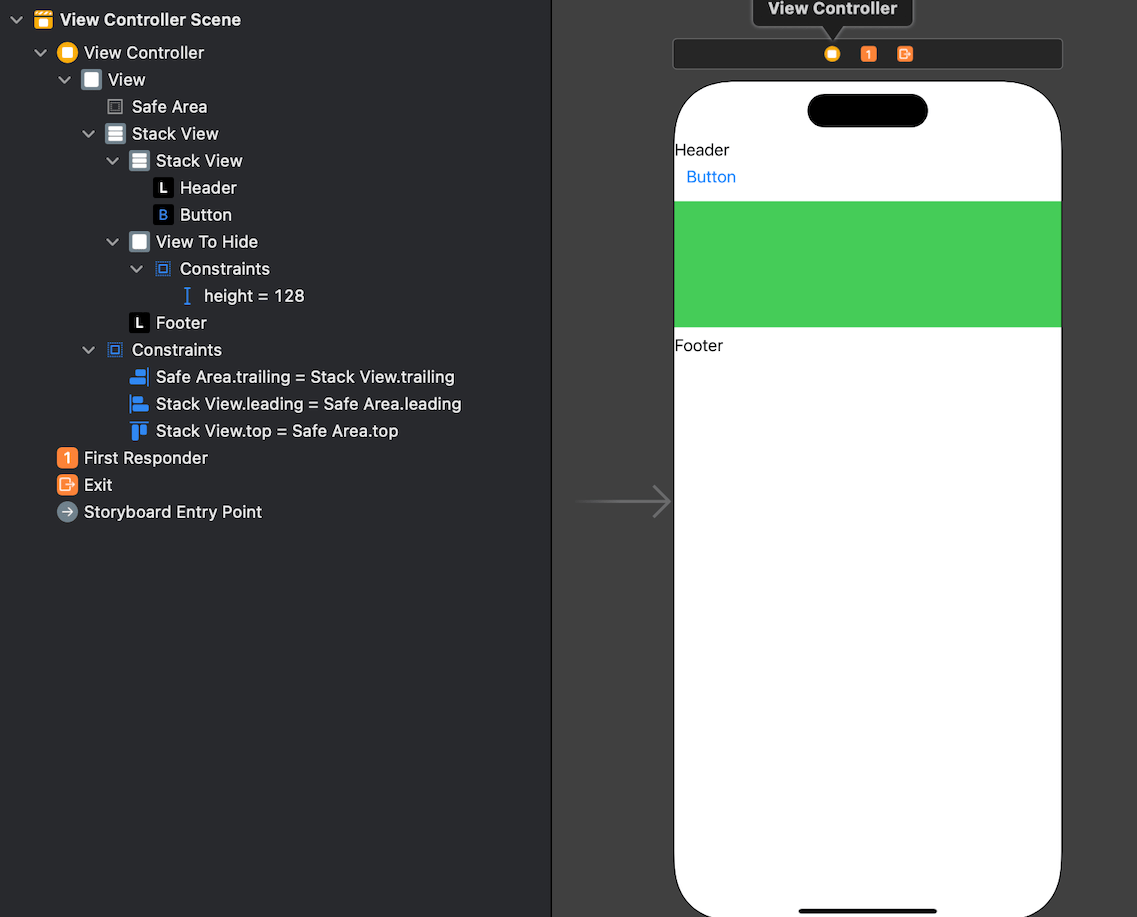Select the Exit row in outline
The width and height of the screenshot is (1137, 917).
coord(276,484)
